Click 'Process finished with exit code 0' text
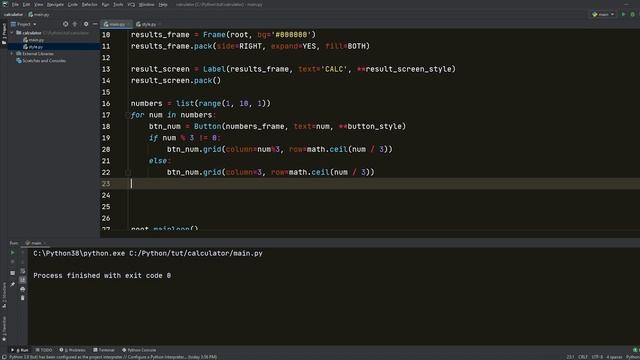640x360 pixels. tap(102, 276)
